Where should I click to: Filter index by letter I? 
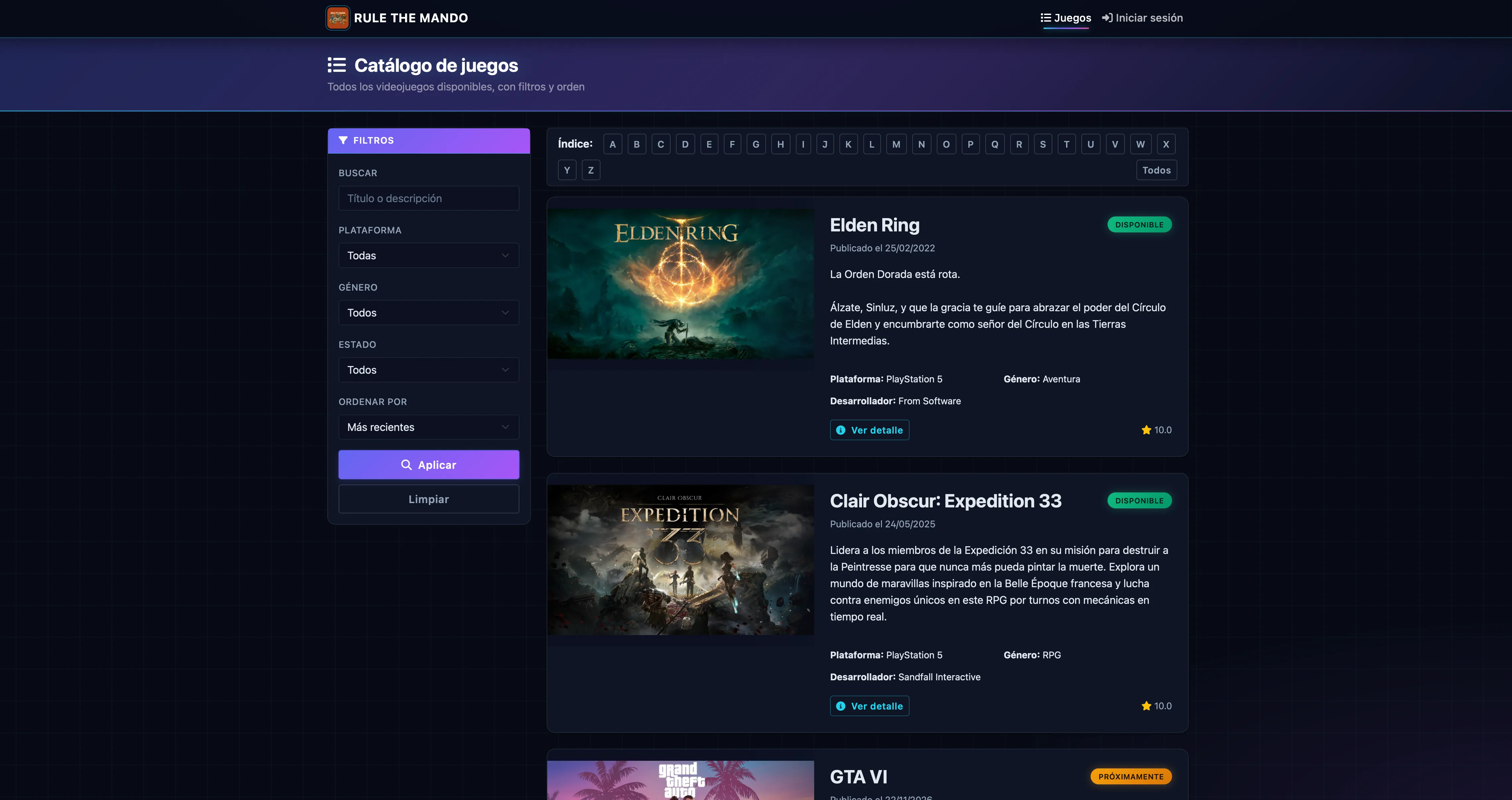point(804,145)
